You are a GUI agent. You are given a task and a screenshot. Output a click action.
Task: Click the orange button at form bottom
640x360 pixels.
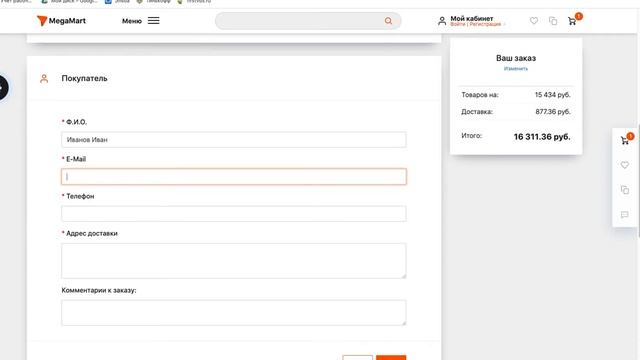[x=391, y=358]
